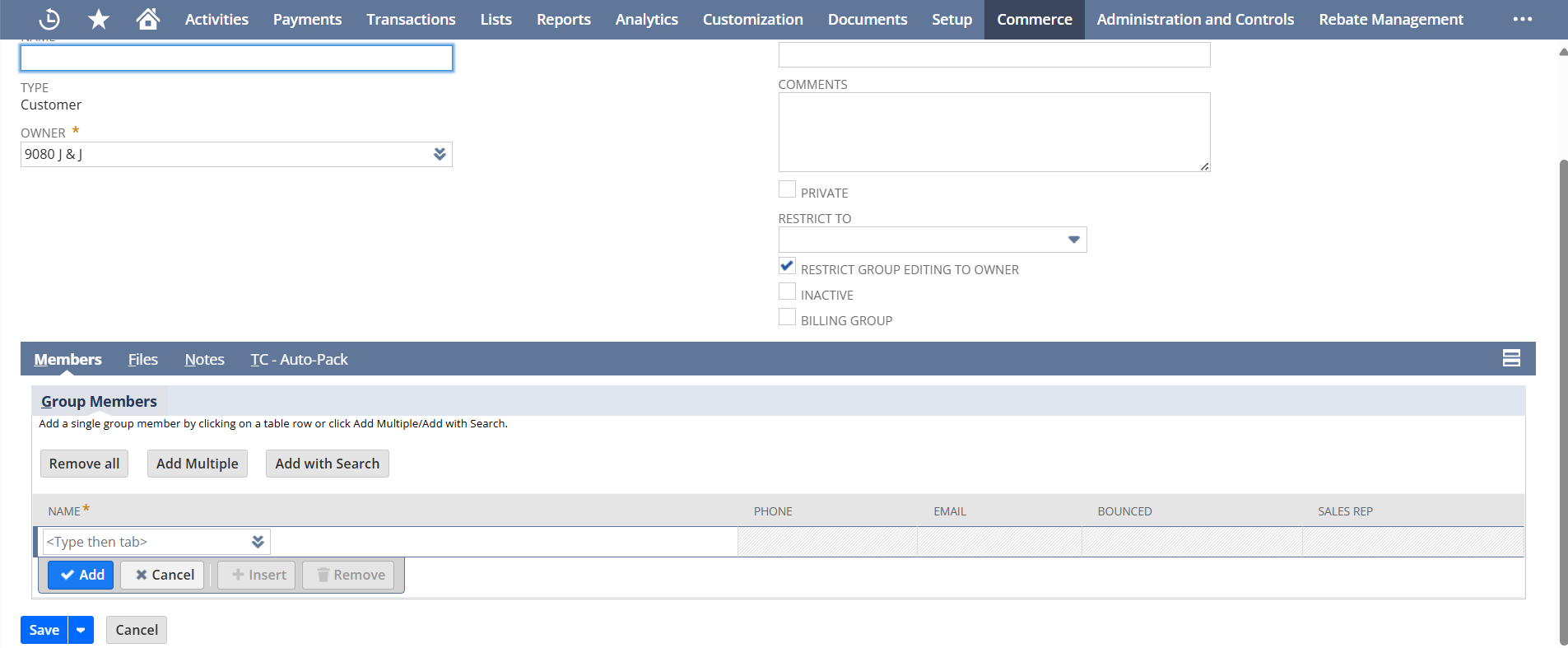The height and width of the screenshot is (648, 1568).
Task: Expand the member Name selector arrow
Action: point(258,542)
